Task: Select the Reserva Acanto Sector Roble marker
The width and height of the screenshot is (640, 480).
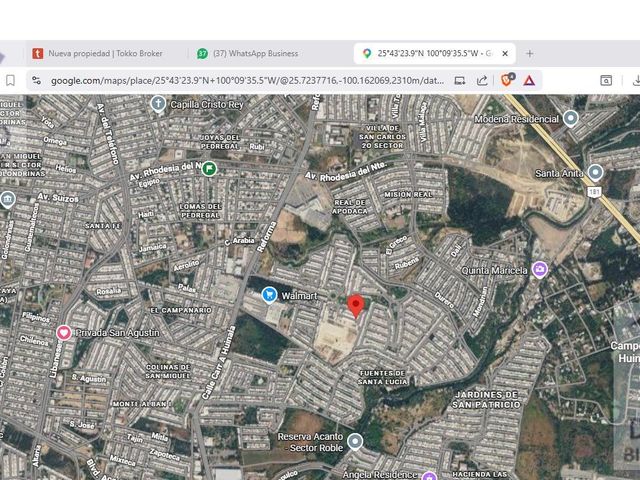Action: (355, 441)
